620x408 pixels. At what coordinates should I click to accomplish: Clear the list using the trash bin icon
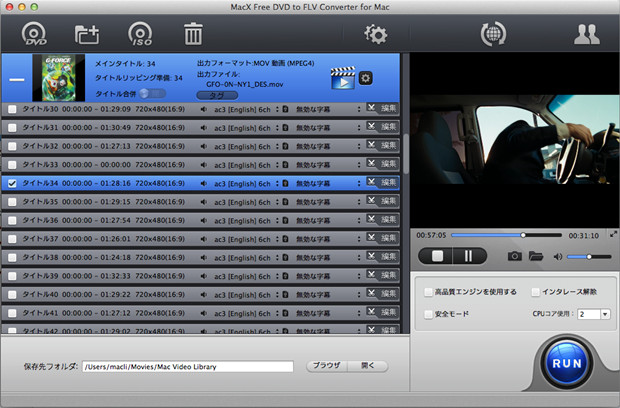(x=193, y=34)
